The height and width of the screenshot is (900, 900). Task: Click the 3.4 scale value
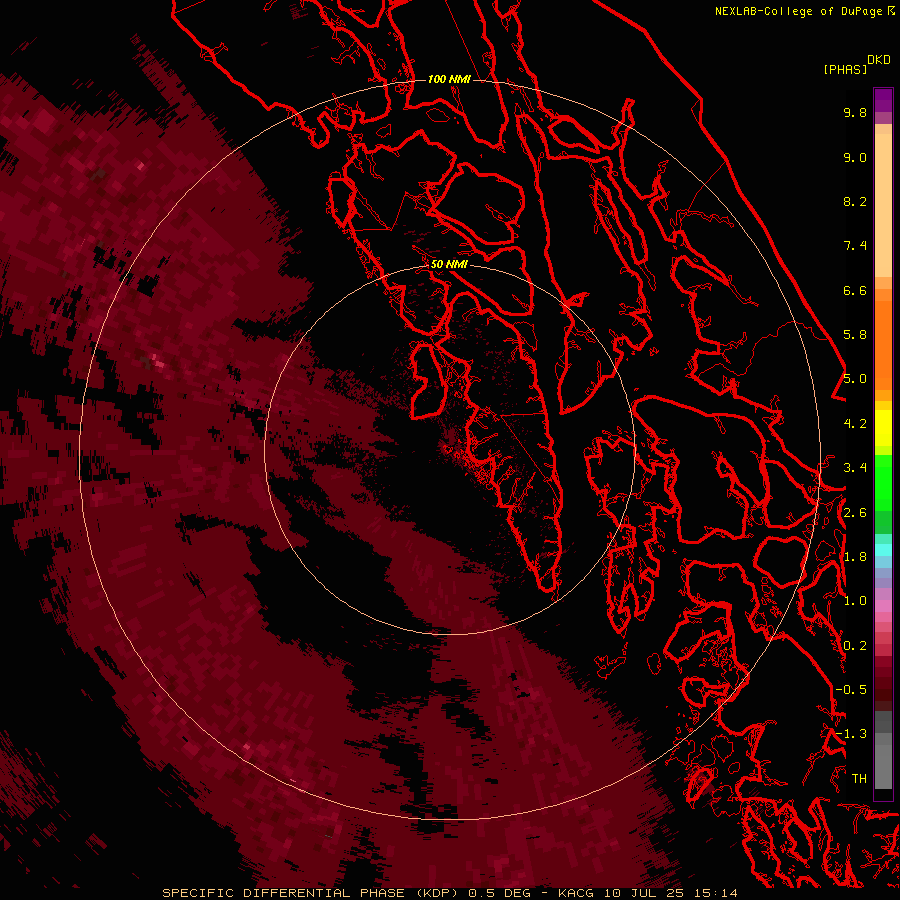855,468
